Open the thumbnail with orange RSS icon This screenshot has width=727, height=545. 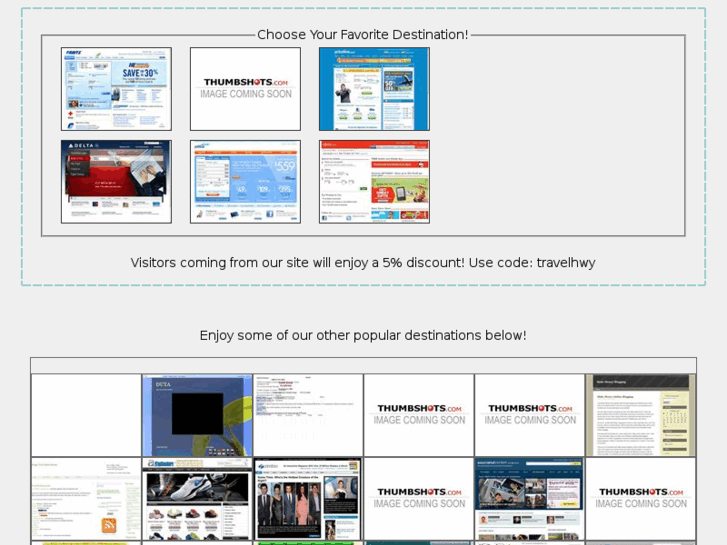click(x=86, y=499)
